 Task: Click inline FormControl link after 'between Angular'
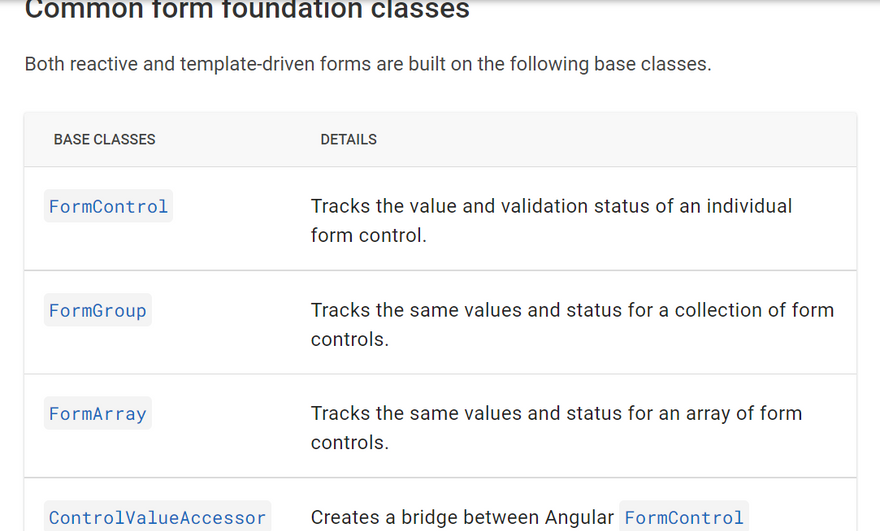[684, 518]
